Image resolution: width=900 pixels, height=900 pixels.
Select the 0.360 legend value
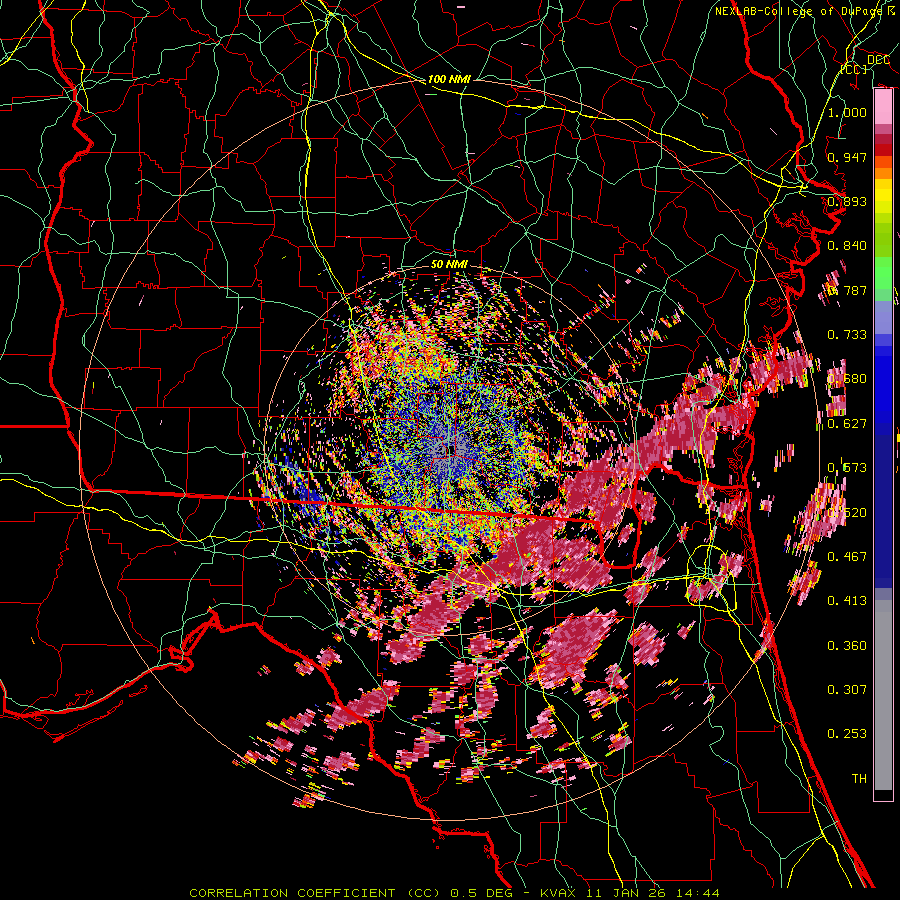tap(847, 646)
